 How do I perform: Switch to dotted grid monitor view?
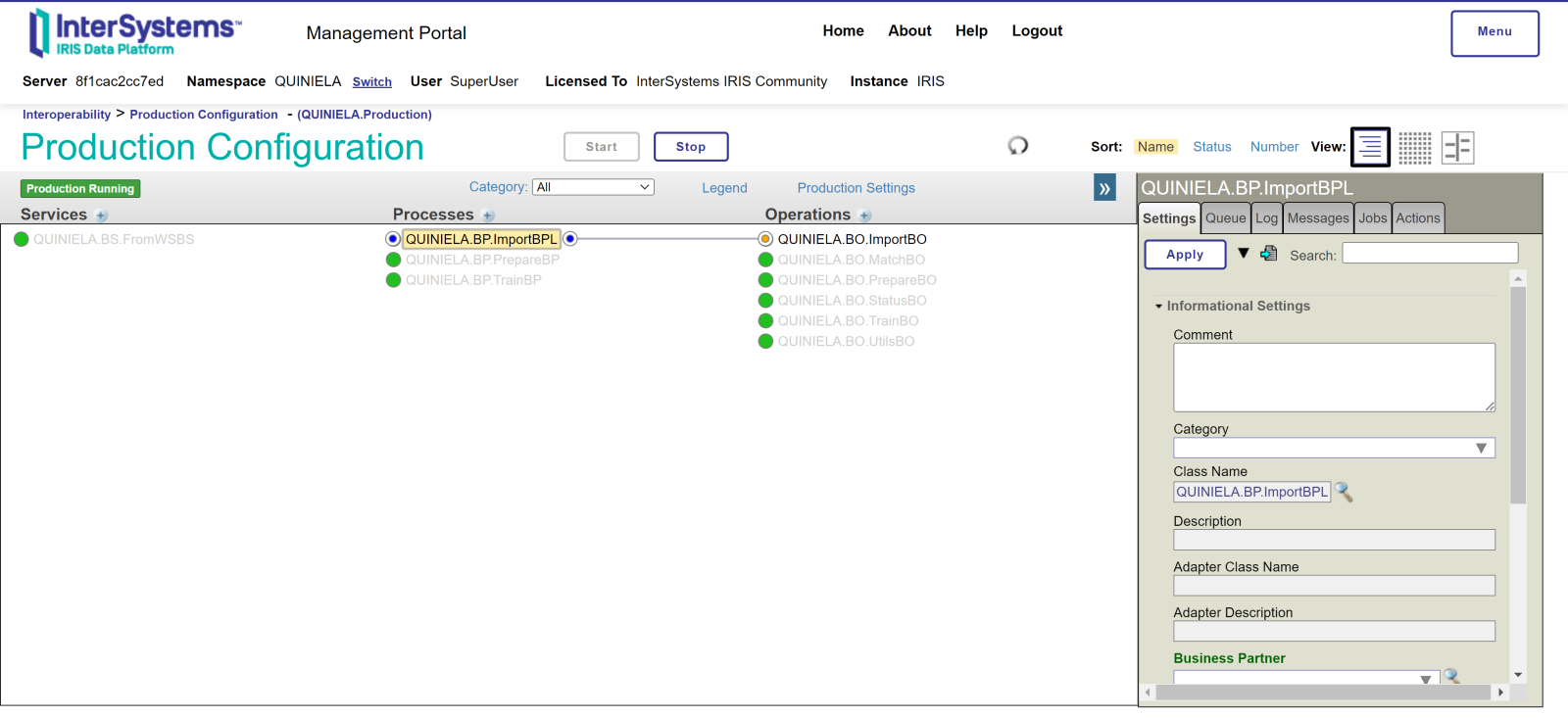[x=1414, y=147]
